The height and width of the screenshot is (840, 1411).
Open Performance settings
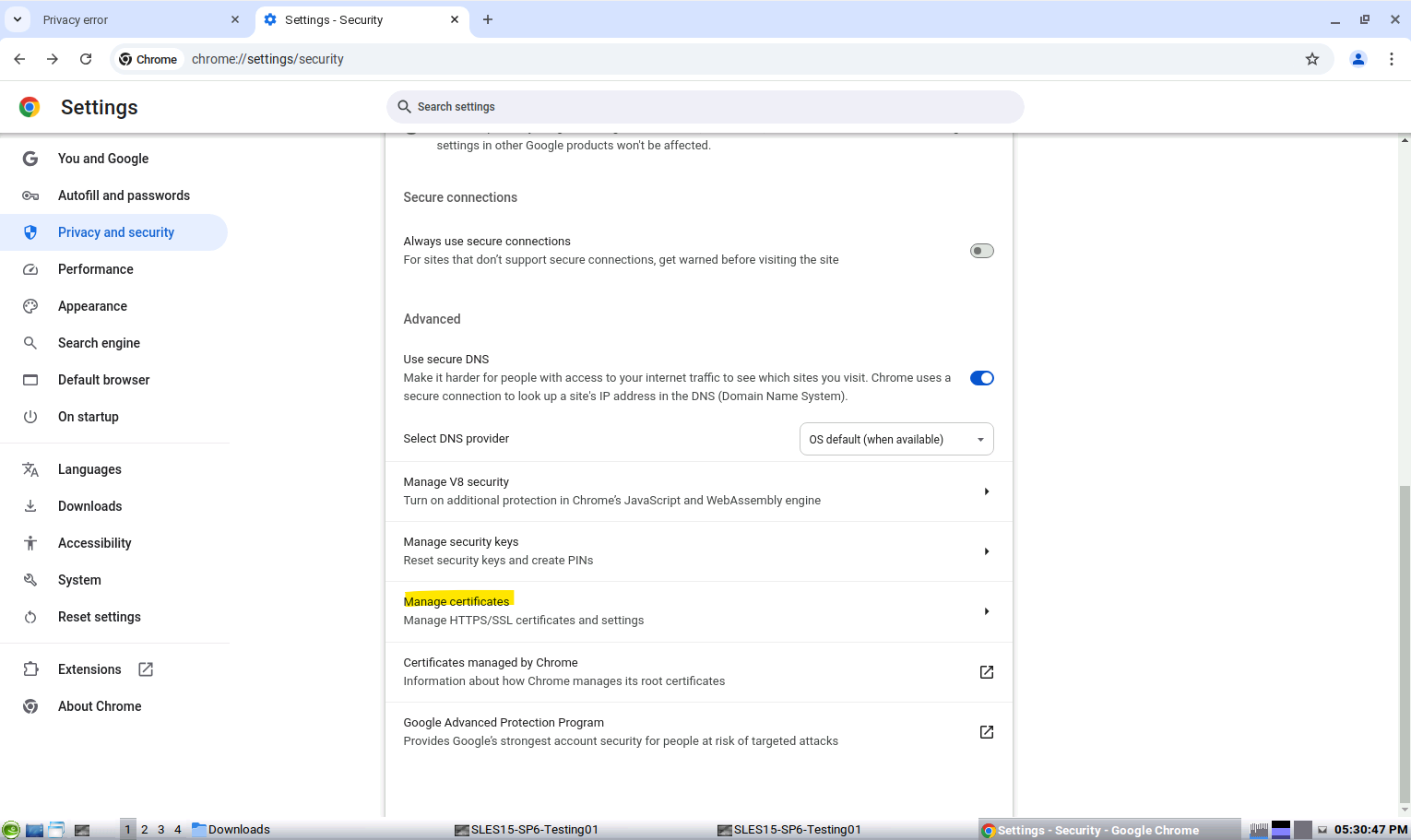pyautogui.click(x=96, y=269)
